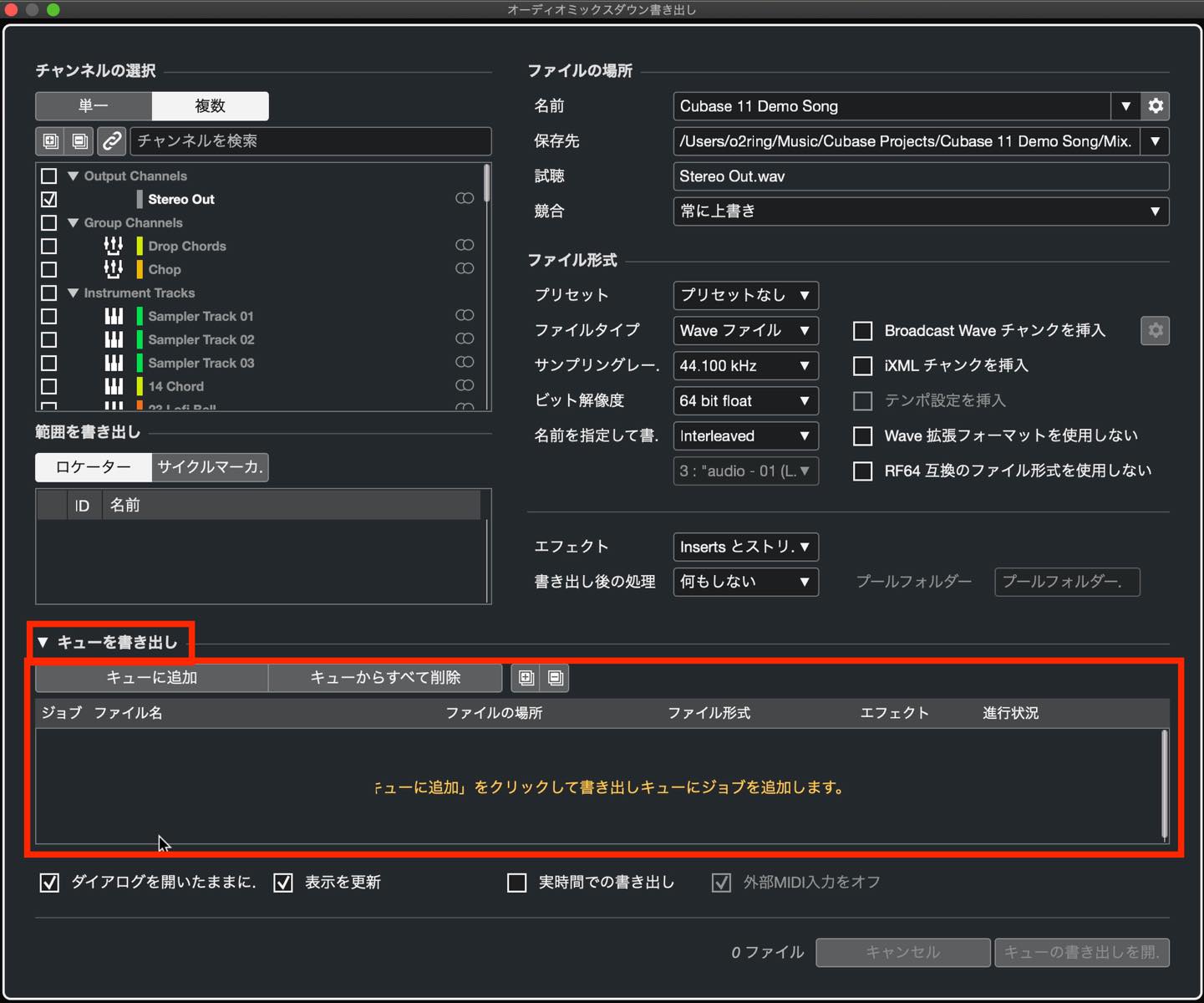
Task: Uncheck the Stereo Out channel checkbox
Action: tap(49, 199)
